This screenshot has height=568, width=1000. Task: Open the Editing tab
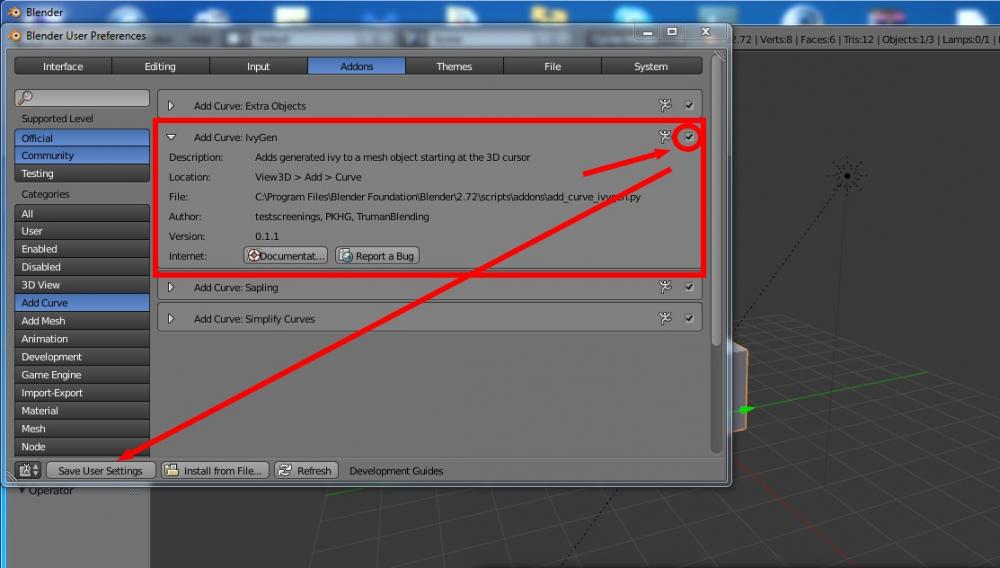pos(160,66)
